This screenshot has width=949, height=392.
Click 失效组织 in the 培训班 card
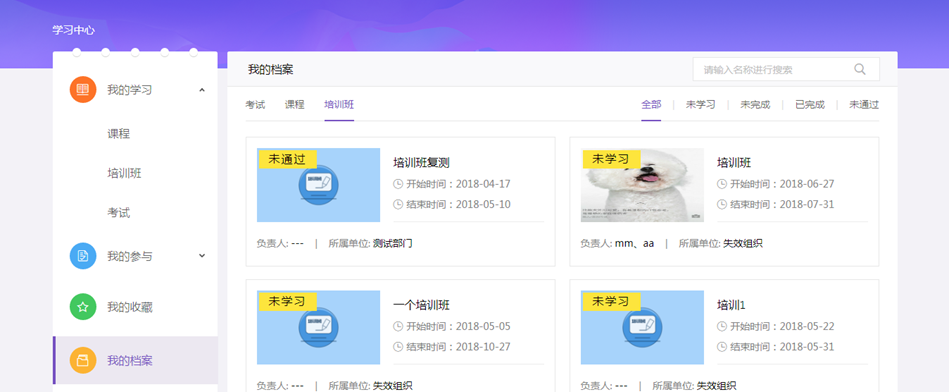pyautogui.click(x=743, y=244)
